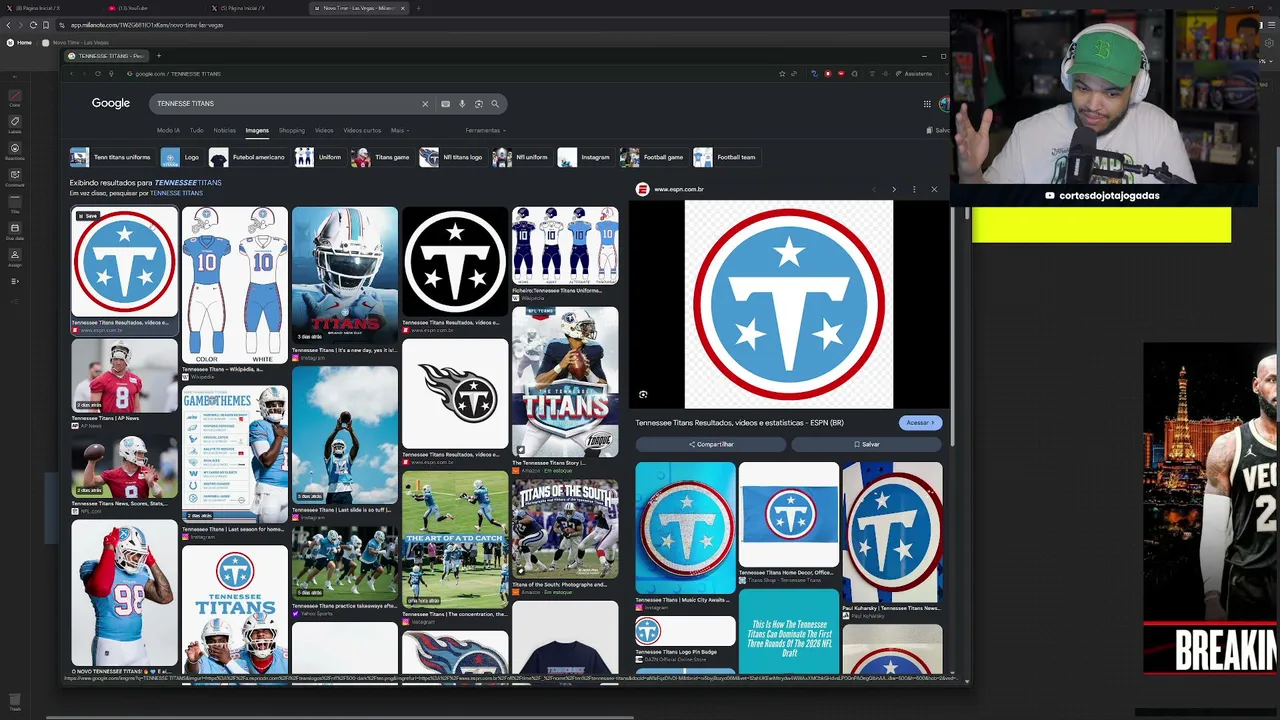Open Google Lens on the previewed image
Viewport: 1280px width, 720px height.
pyautogui.click(x=643, y=395)
